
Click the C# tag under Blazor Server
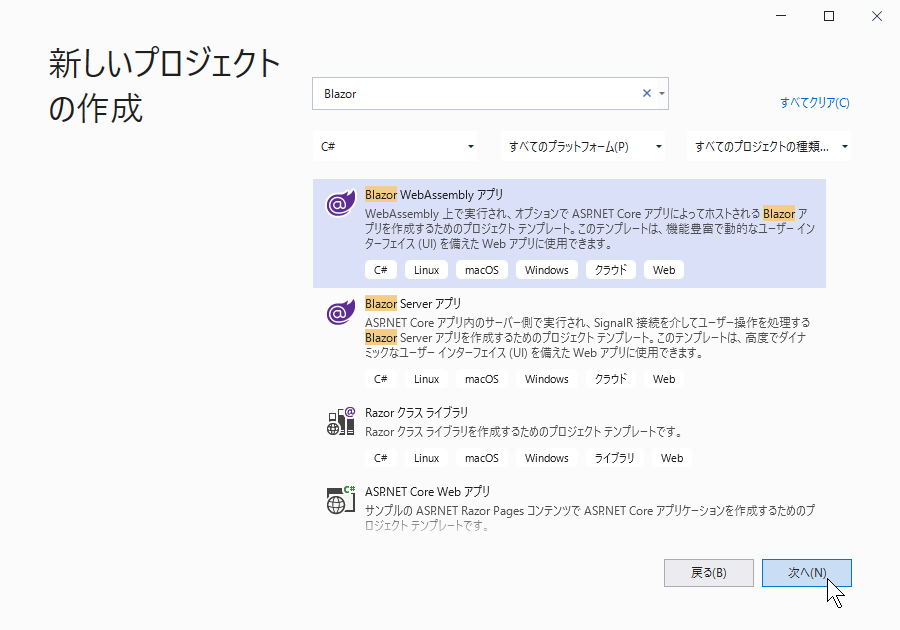click(x=381, y=379)
